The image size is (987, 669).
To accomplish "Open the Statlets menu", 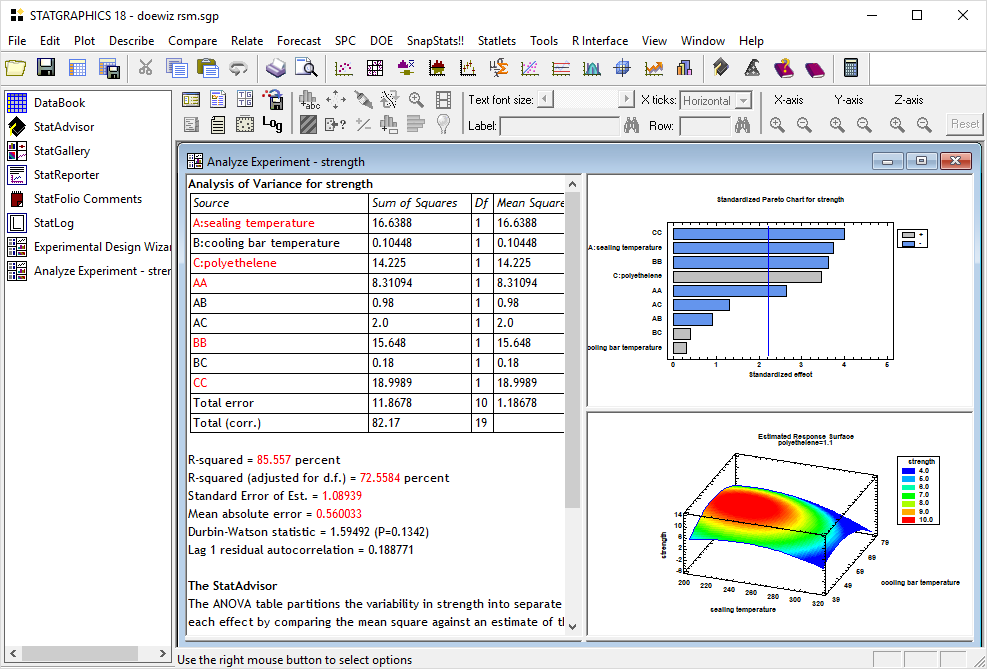I will [x=497, y=41].
